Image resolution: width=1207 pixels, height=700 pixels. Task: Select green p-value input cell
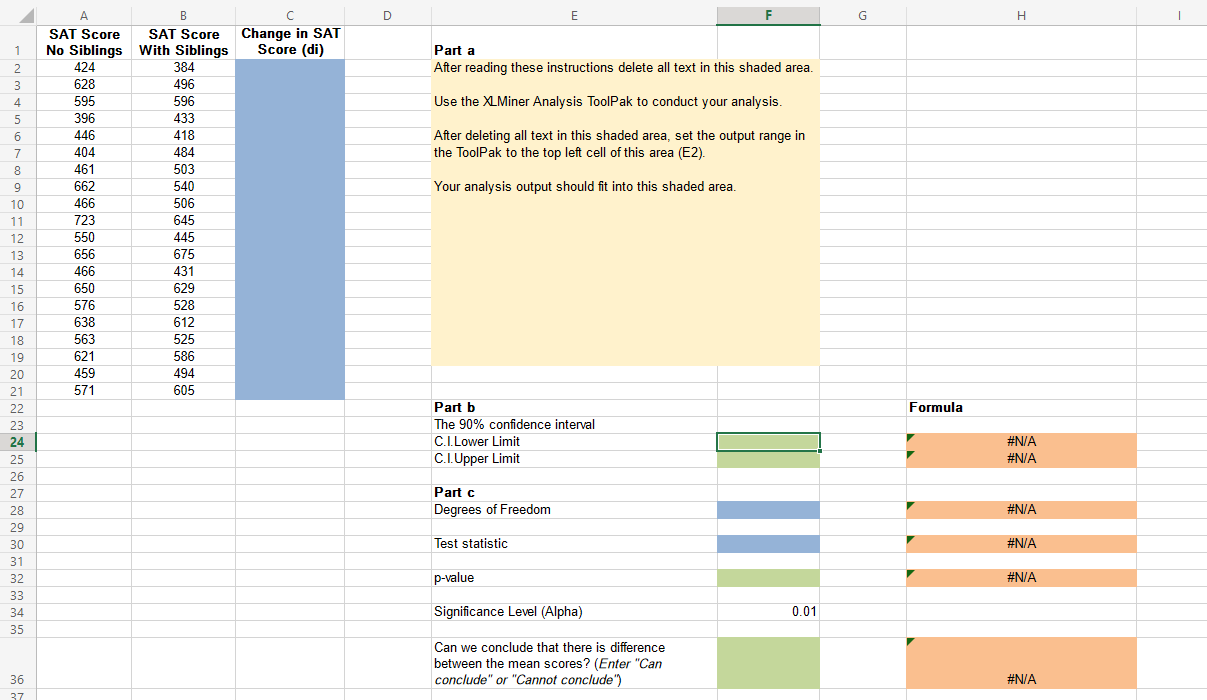[x=768, y=578]
